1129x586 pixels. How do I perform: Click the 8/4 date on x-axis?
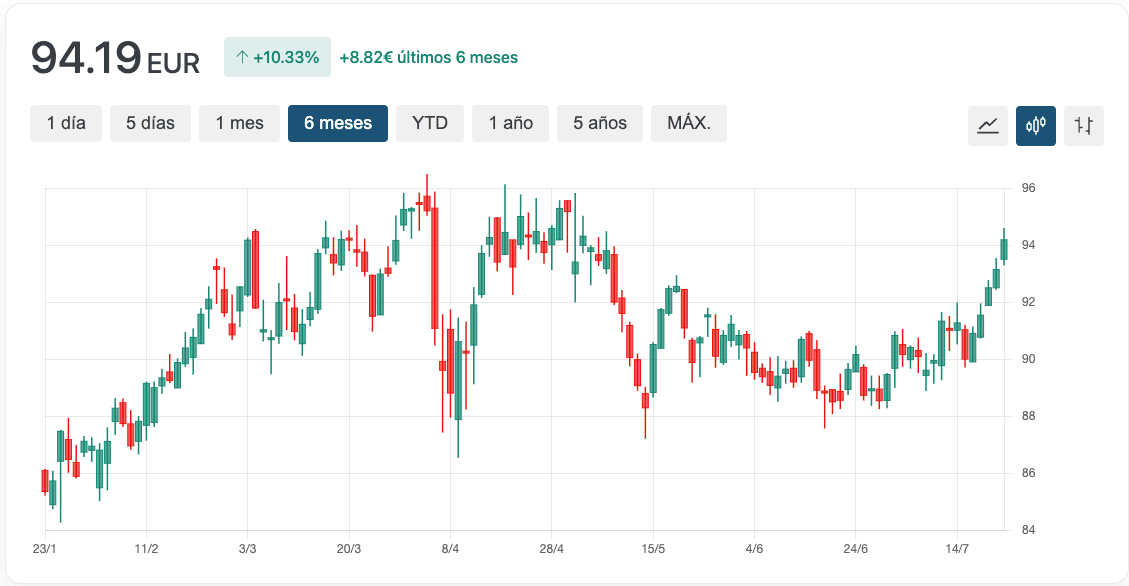450,549
